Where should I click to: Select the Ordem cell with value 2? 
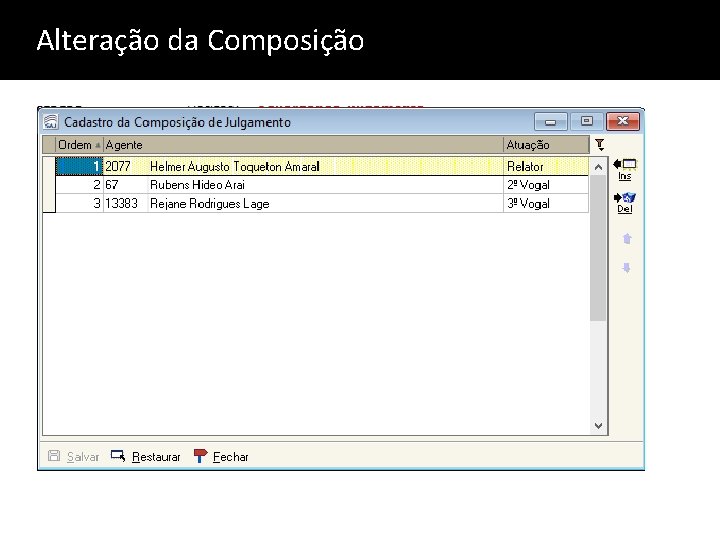click(x=79, y=185)
